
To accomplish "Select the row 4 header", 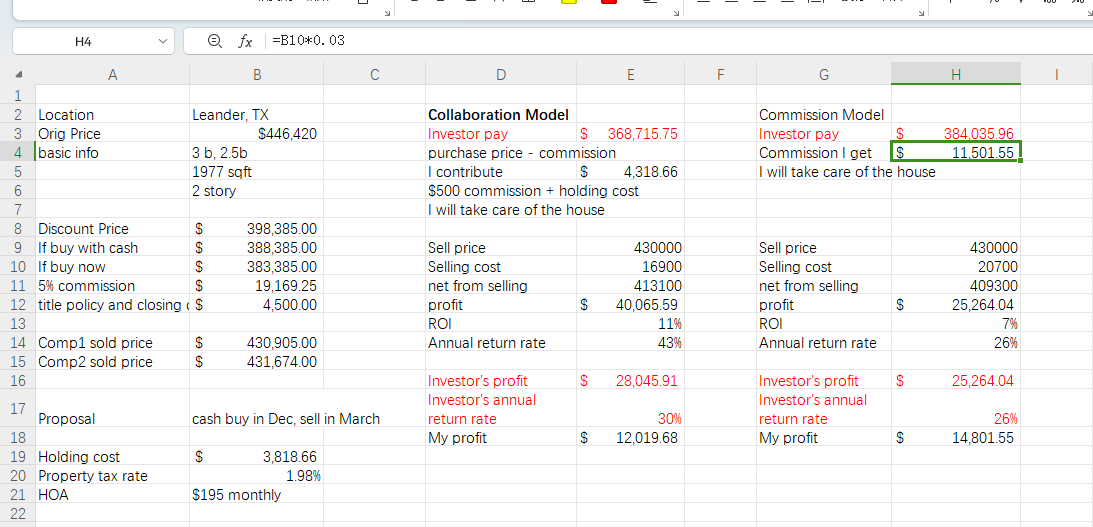I will [17, 153].
